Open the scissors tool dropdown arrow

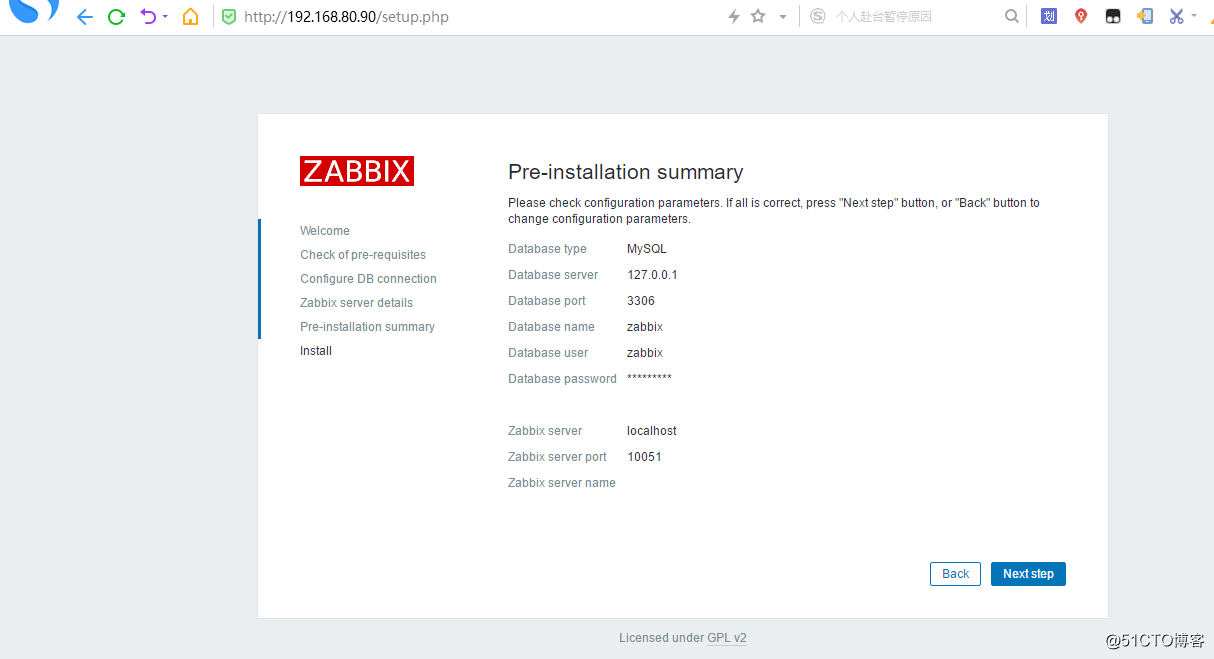click(x=1194, y=17)
